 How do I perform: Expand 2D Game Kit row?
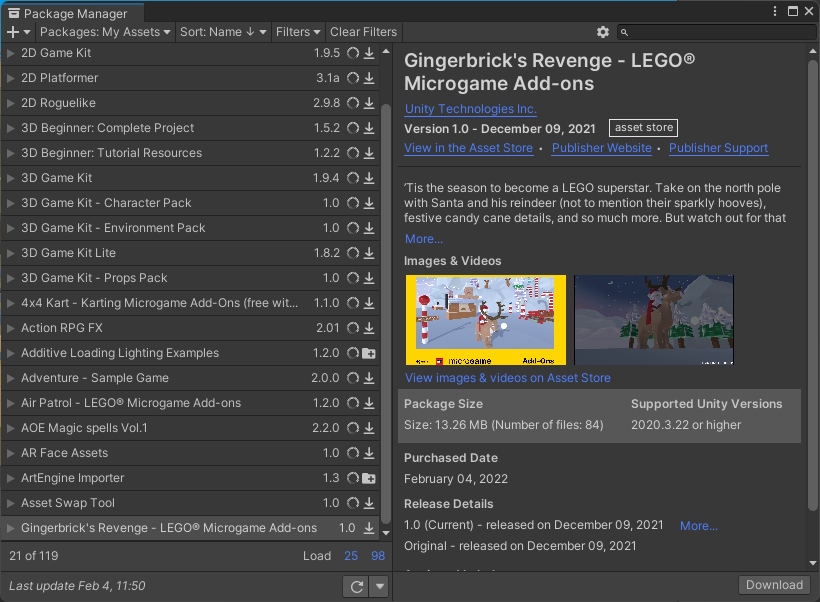pos(10,53)
